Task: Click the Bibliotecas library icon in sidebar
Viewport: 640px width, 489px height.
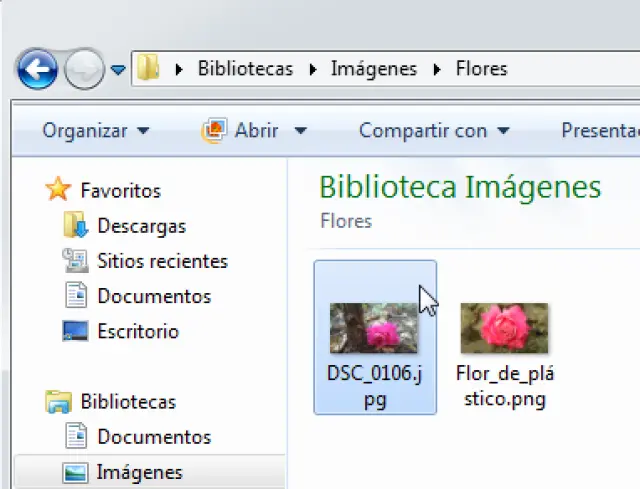Action: click(x=59, y=402)
